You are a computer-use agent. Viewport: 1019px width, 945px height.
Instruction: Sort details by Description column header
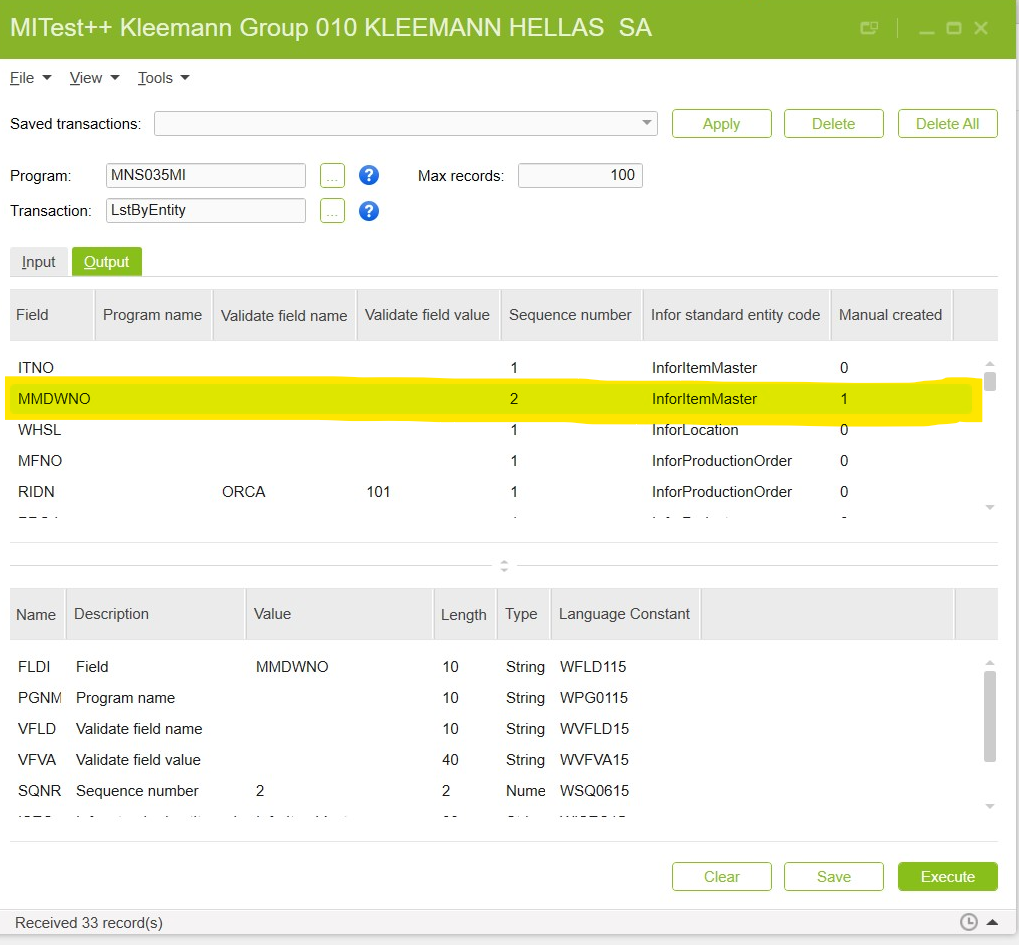[x=155, y=614]
